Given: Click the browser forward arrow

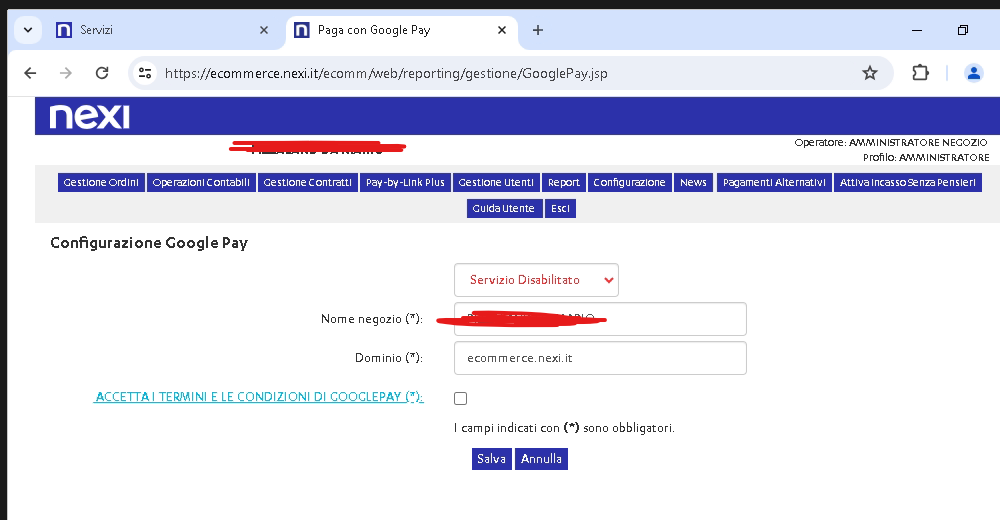Looking at the screenshot, I should point(66,73).
